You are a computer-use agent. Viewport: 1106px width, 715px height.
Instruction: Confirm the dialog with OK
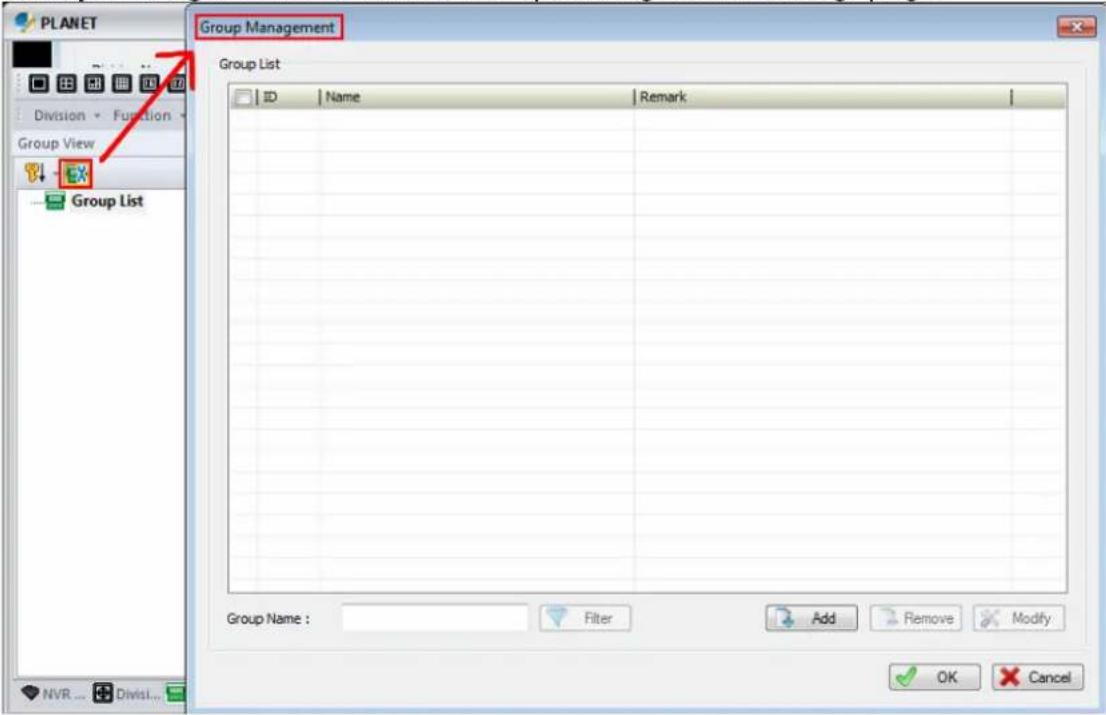coord(934,678)
